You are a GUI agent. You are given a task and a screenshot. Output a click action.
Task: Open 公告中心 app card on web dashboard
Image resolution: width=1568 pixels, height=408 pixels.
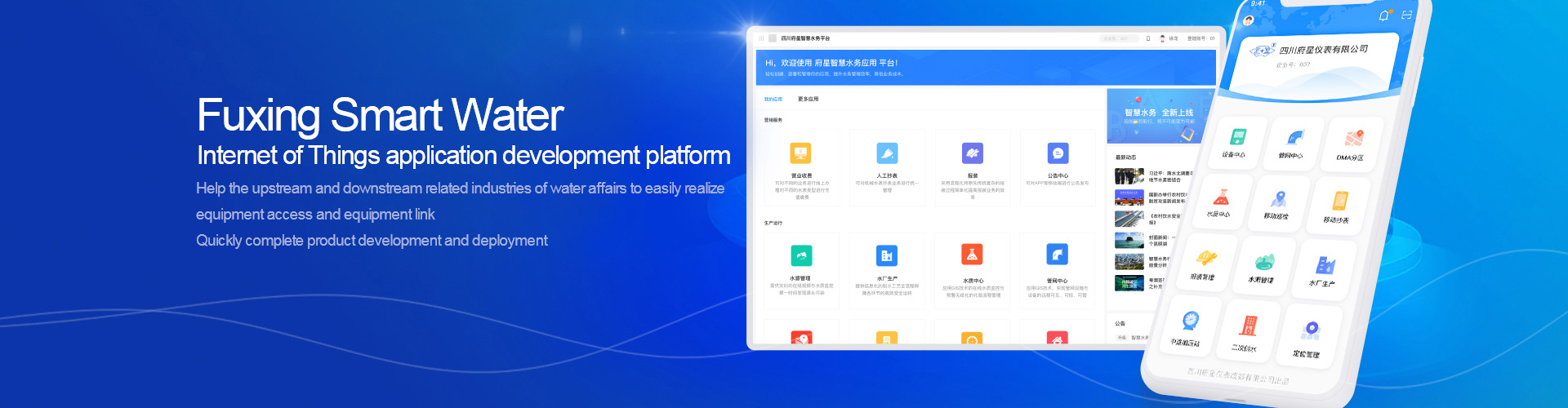(1058, 168)
